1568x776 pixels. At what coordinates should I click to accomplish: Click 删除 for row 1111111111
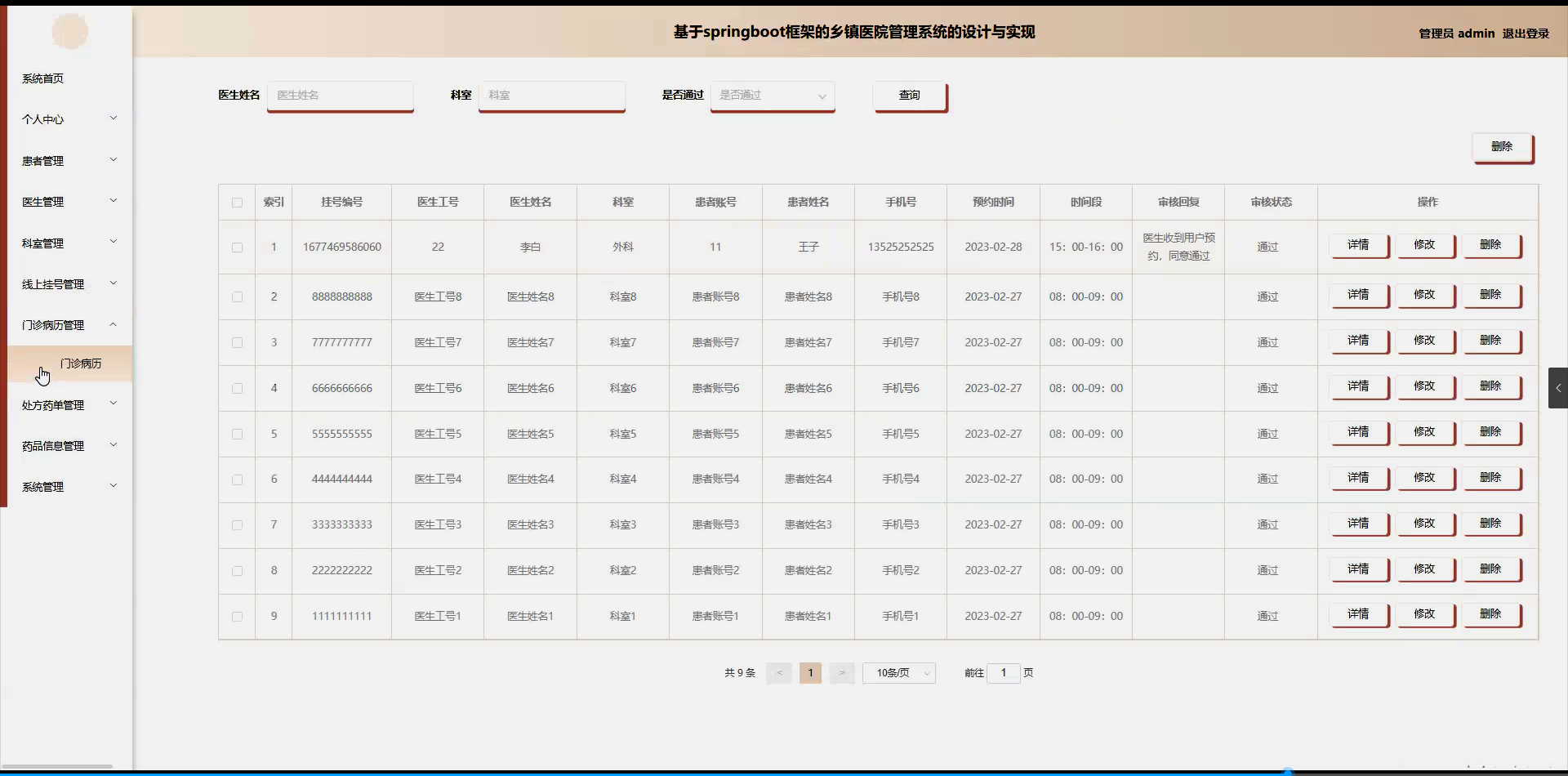tap(1491, 614)
